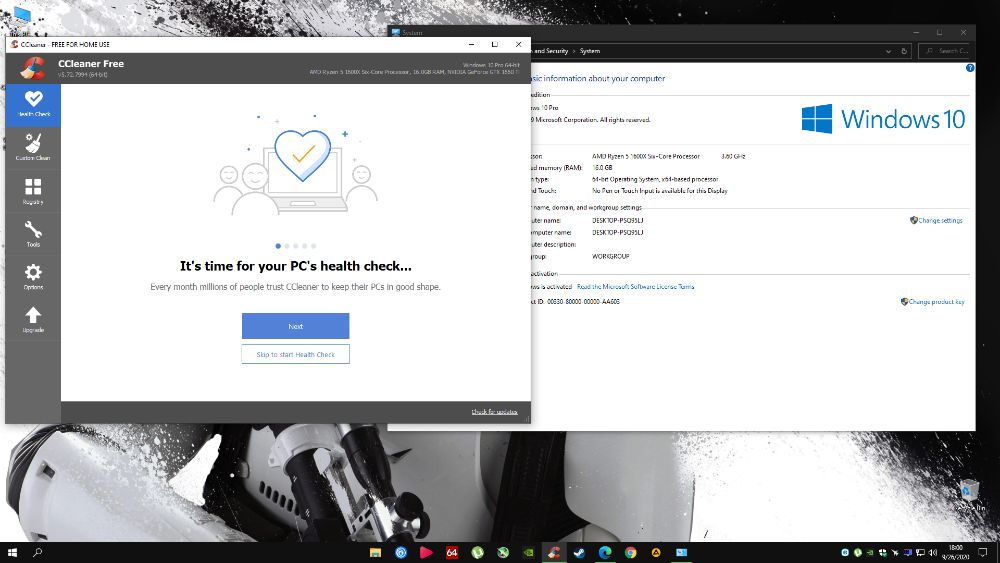Open the Xbox app from the taskbar
Screen dimensions: 1000x563
(x=503, y=552)
